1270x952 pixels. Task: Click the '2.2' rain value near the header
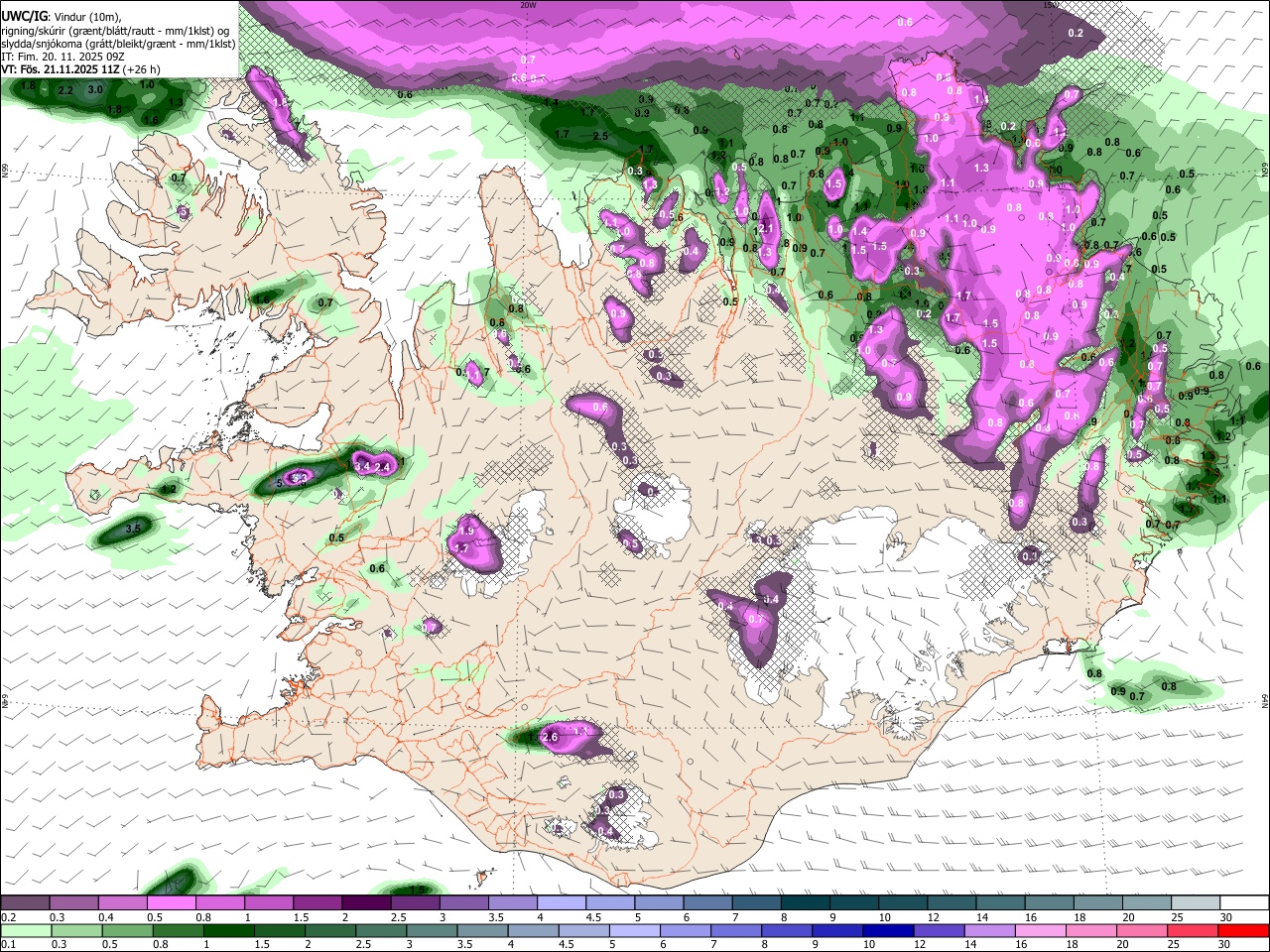(66, 90)
